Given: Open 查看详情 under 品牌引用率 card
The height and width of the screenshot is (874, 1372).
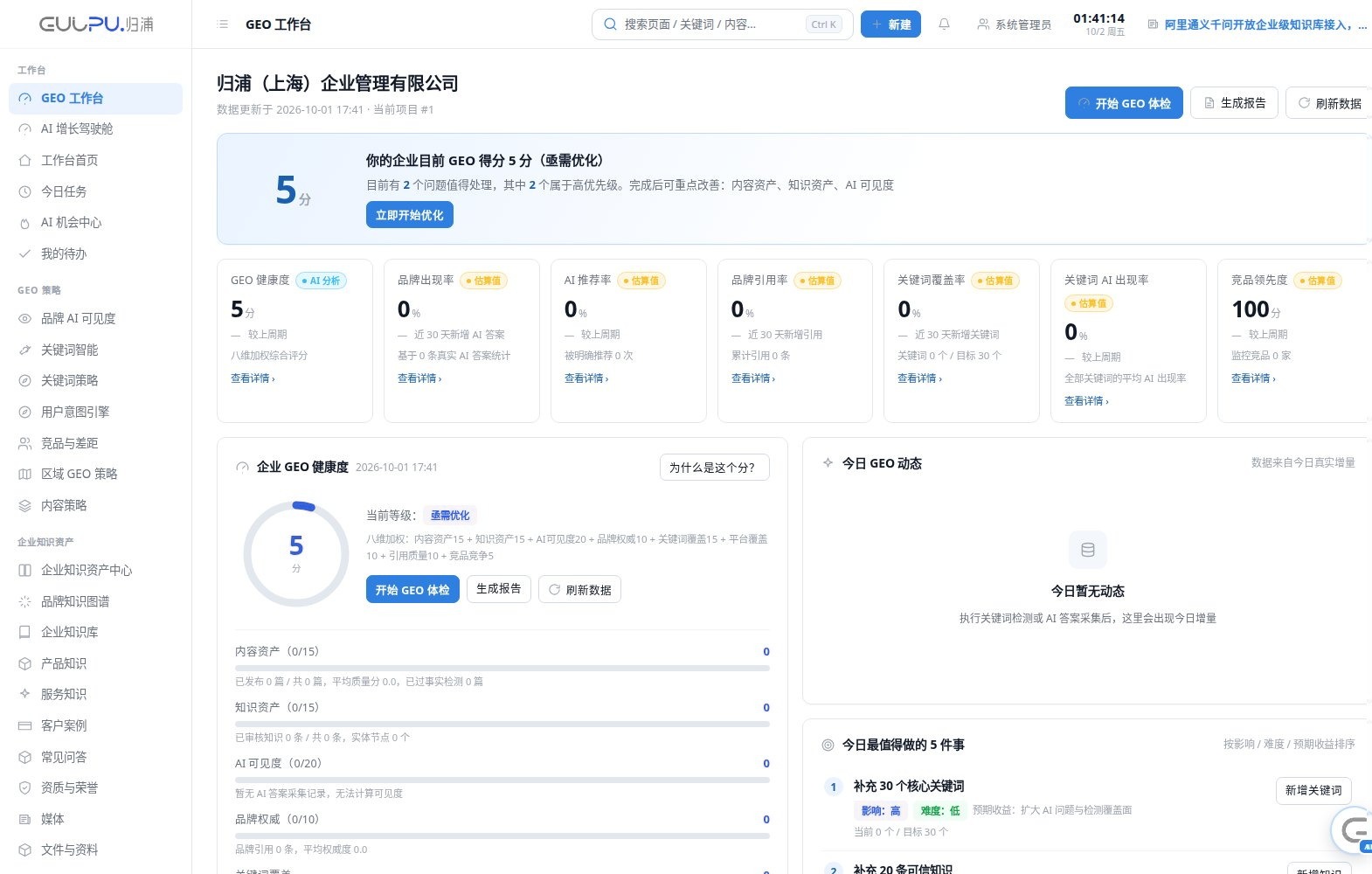Looking at the screenshot, I should [x=753, y=378].
